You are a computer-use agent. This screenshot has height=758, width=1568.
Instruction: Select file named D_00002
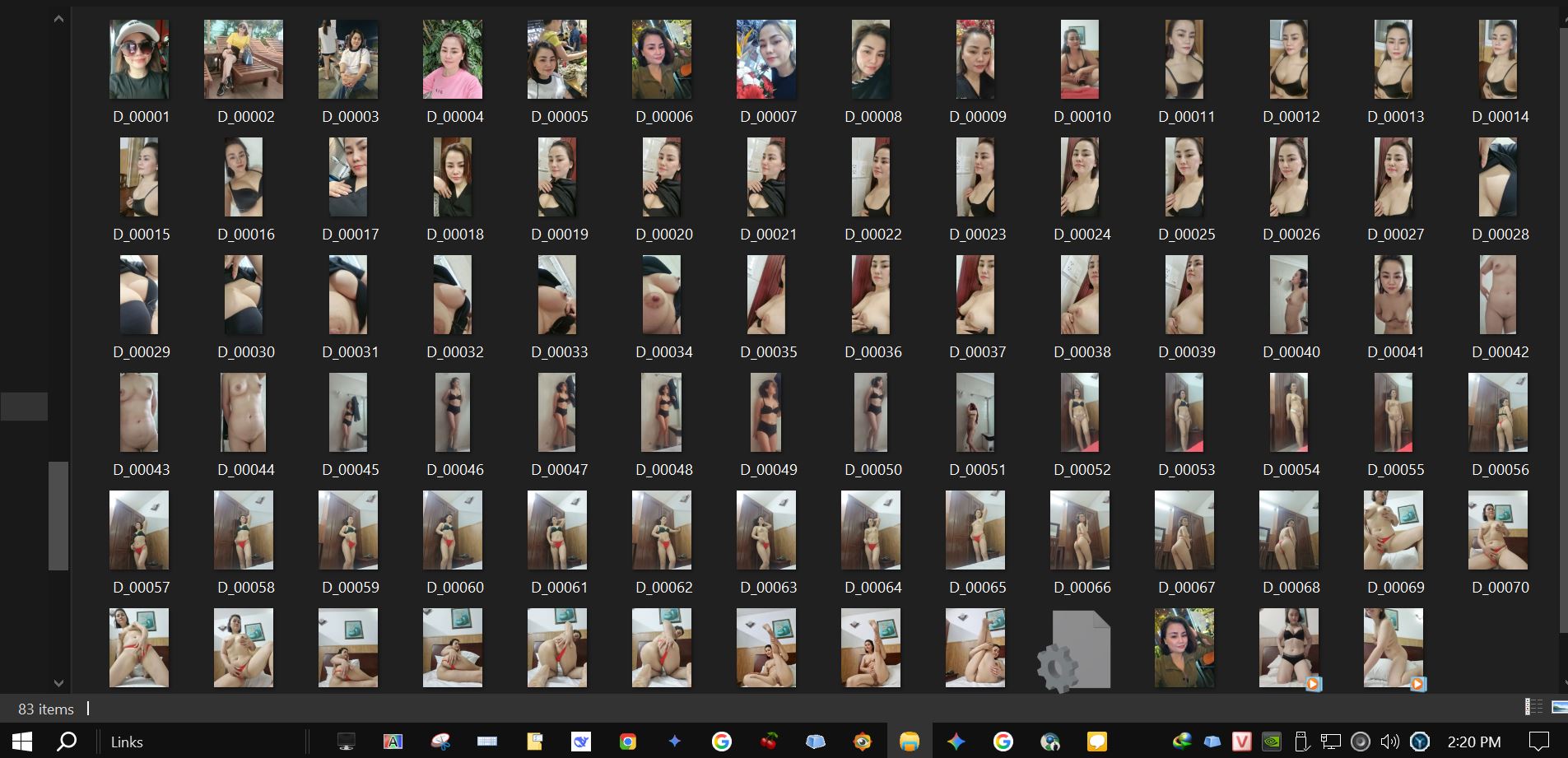tap(244, 72)
